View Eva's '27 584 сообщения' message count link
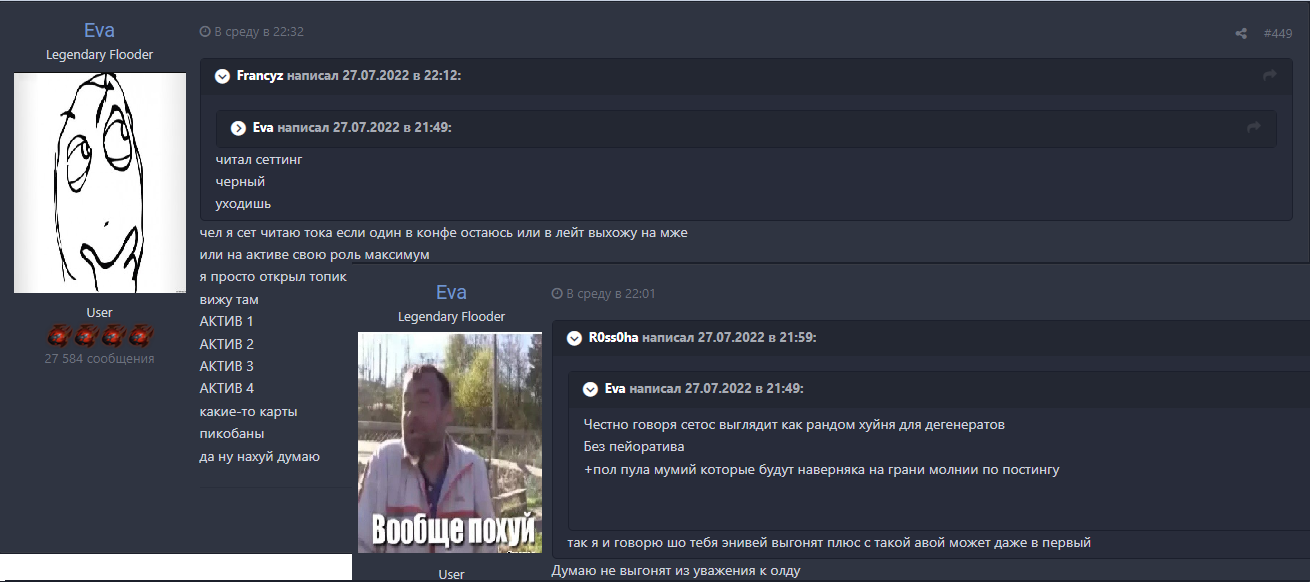 (x=99, y=359)
